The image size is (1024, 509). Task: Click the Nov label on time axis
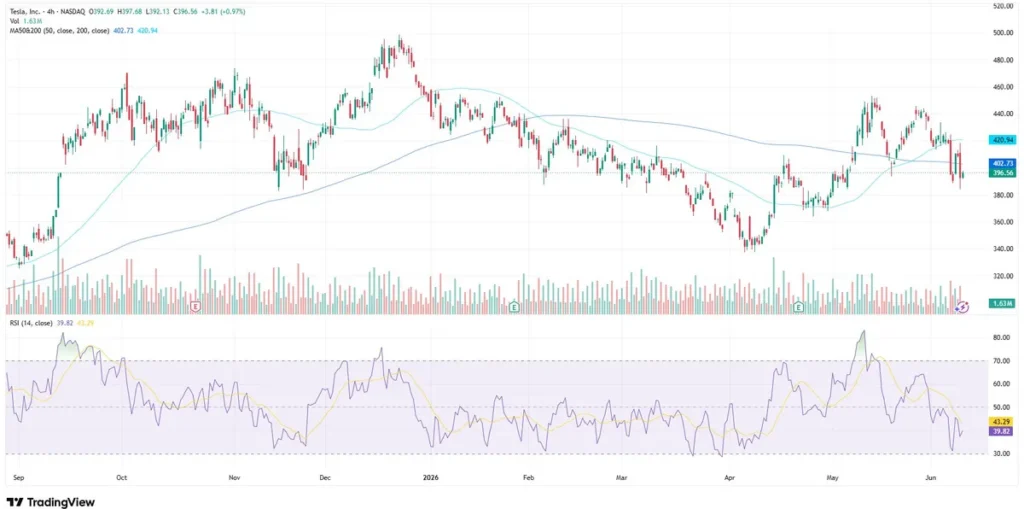click(x=236, y=477)
